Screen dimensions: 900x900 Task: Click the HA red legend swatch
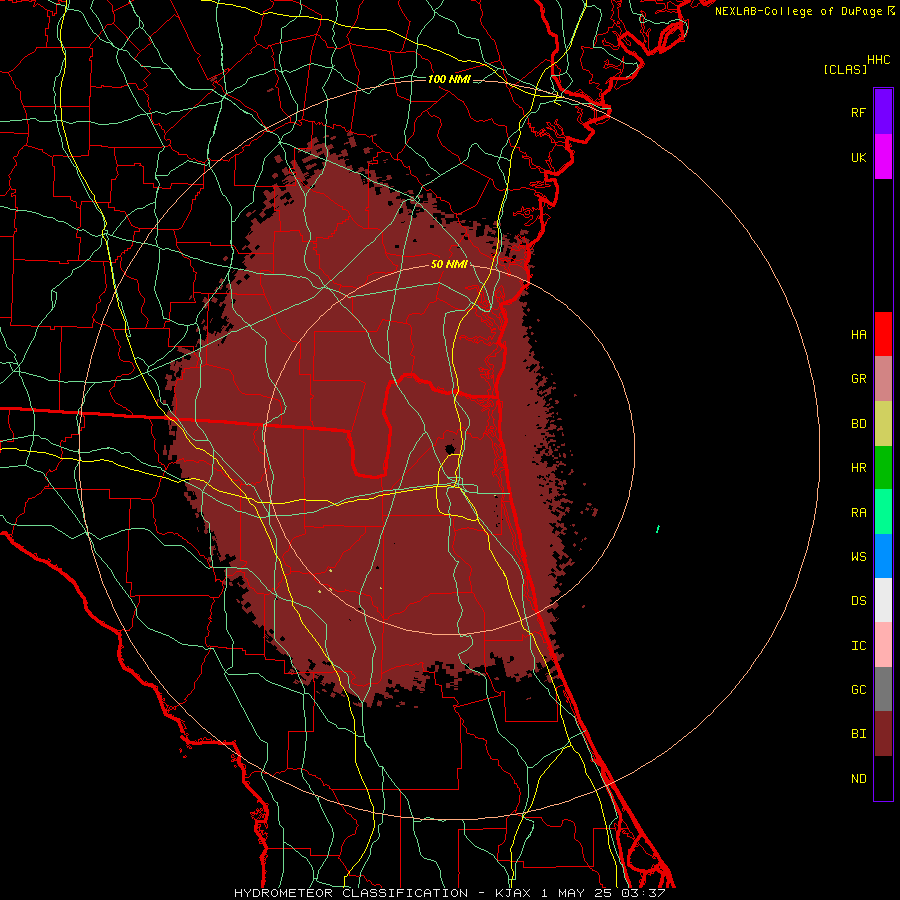pyautogui.click(x=883, y=334)
